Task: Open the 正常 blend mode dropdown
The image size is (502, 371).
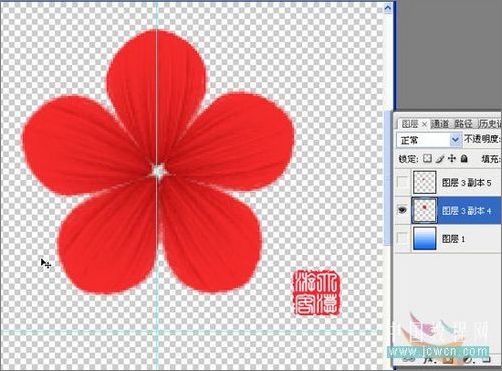Action: coord(428,140)
